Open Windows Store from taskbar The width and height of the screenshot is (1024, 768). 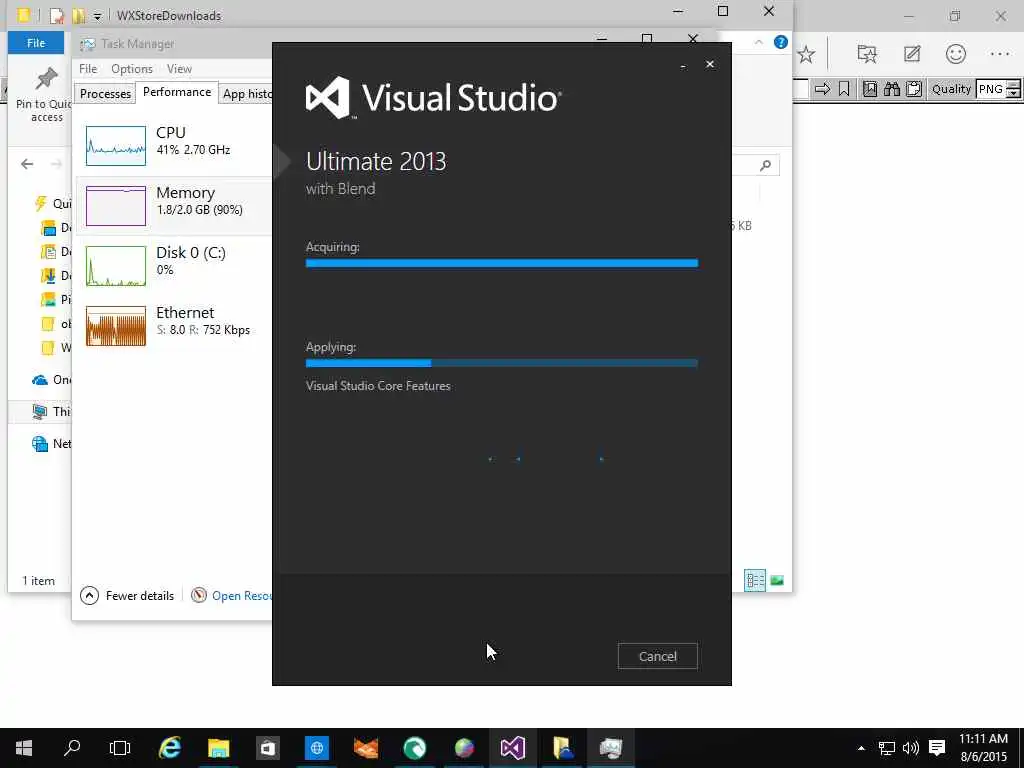click(x=268, y=748)
